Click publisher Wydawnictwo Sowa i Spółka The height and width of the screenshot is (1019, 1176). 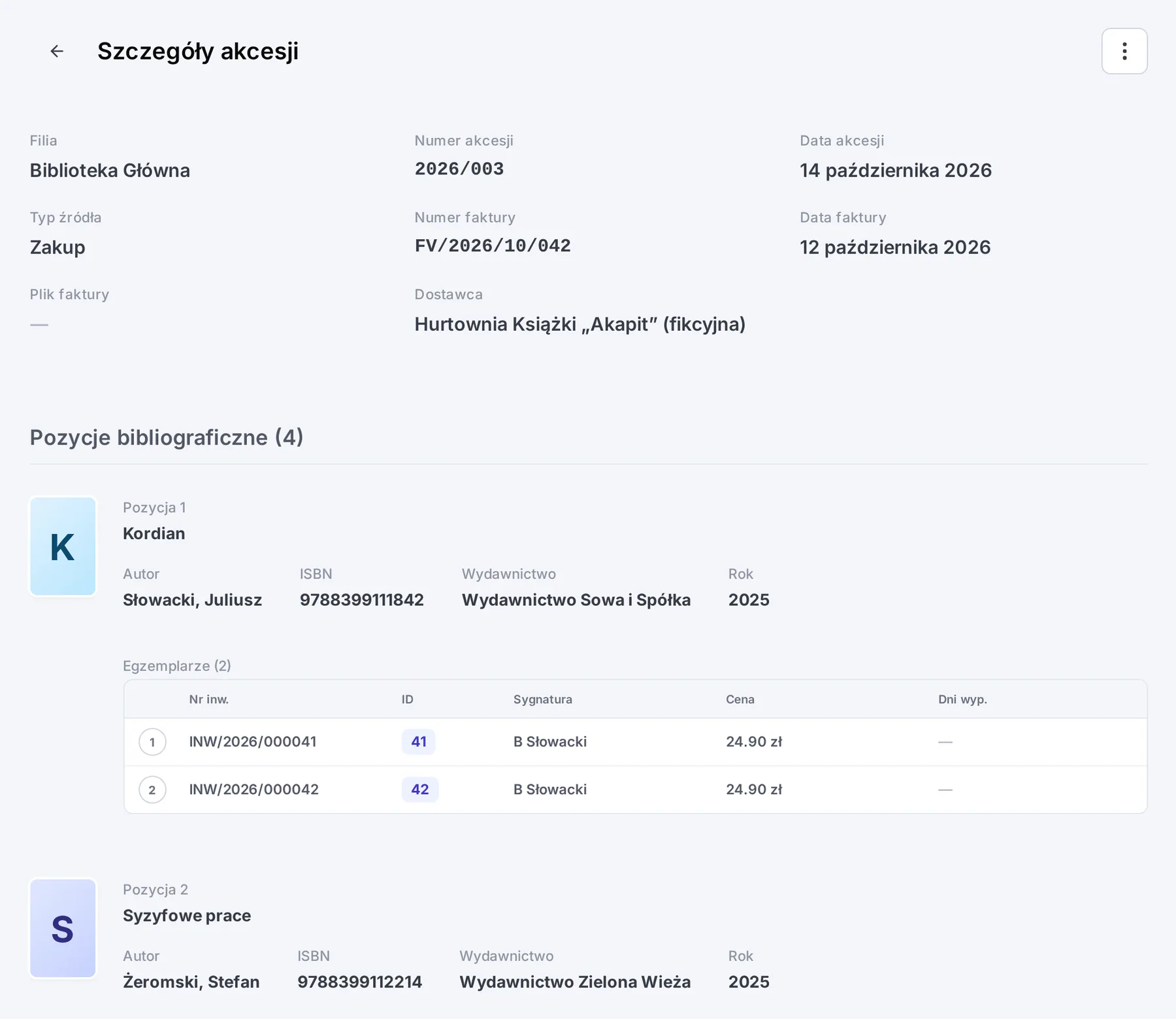tap(576, 600)
